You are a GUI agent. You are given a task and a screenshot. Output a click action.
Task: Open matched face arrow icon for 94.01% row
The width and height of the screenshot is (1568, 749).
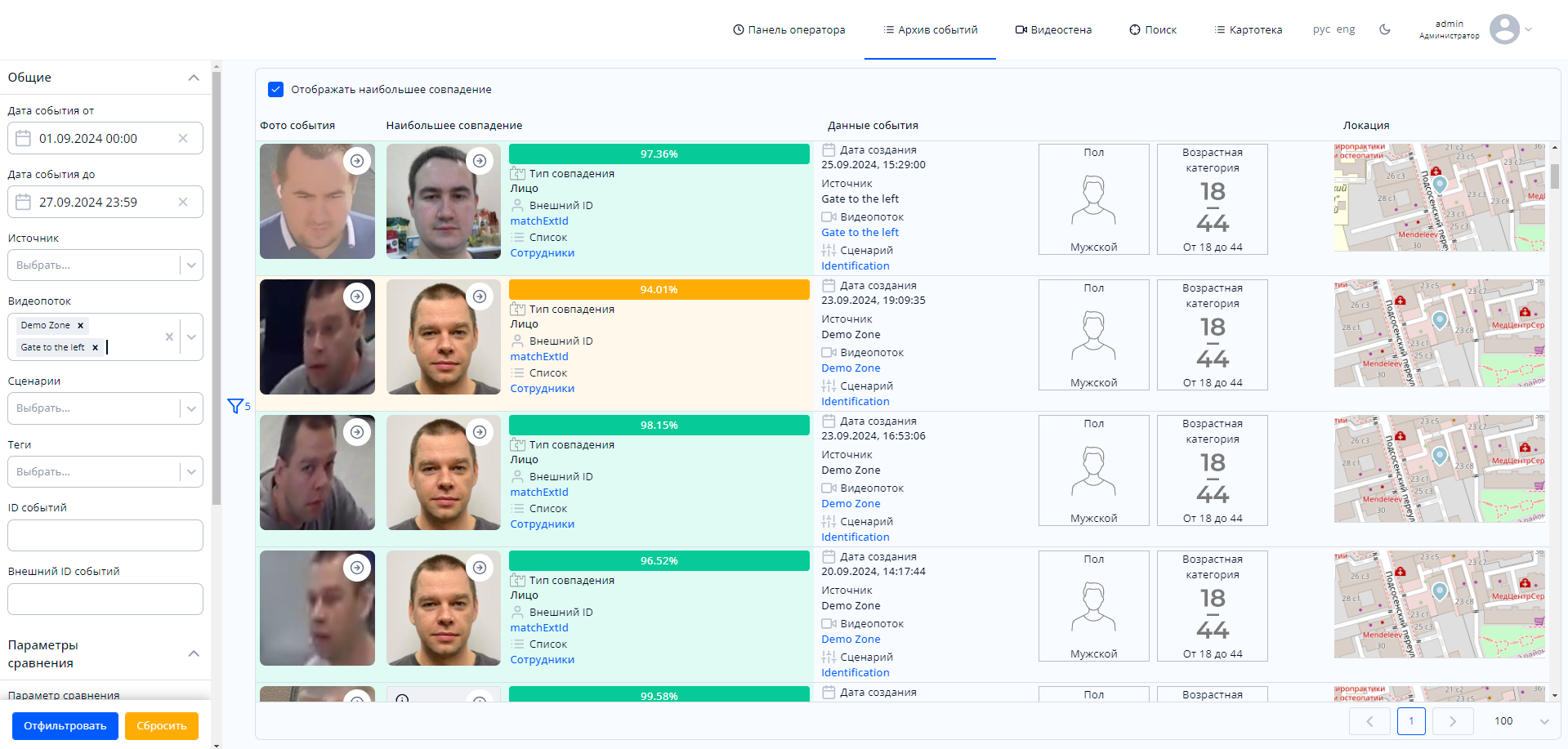pos(480,296)
